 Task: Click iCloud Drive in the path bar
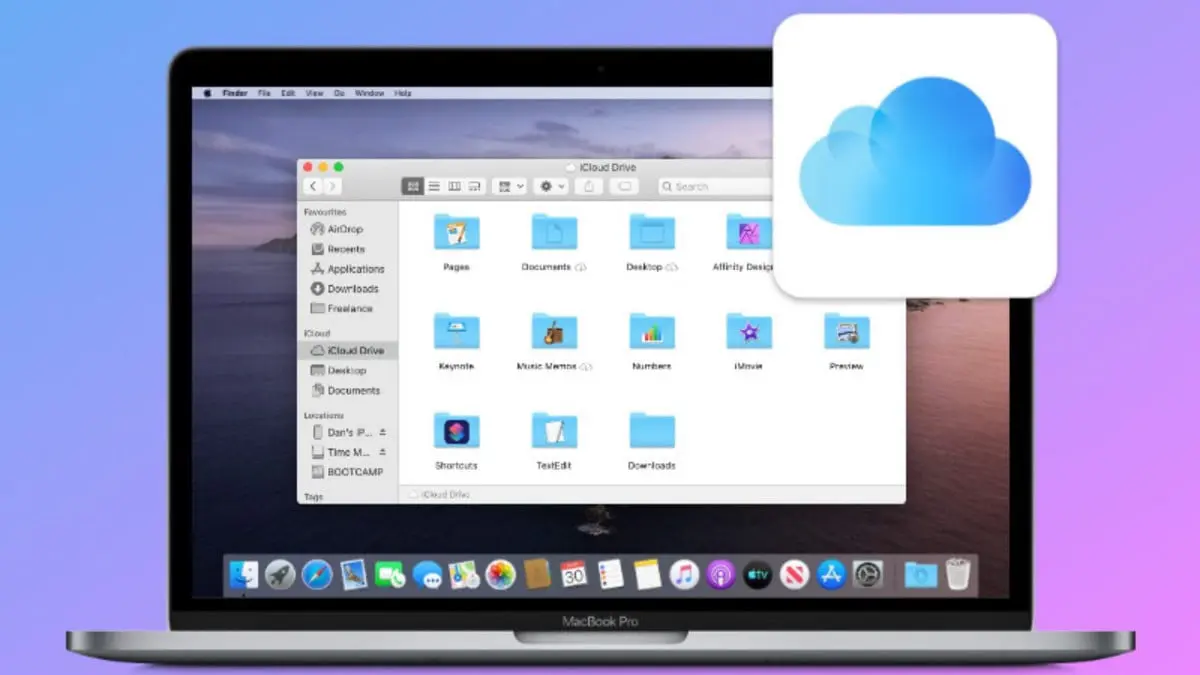tap(438, 495)
